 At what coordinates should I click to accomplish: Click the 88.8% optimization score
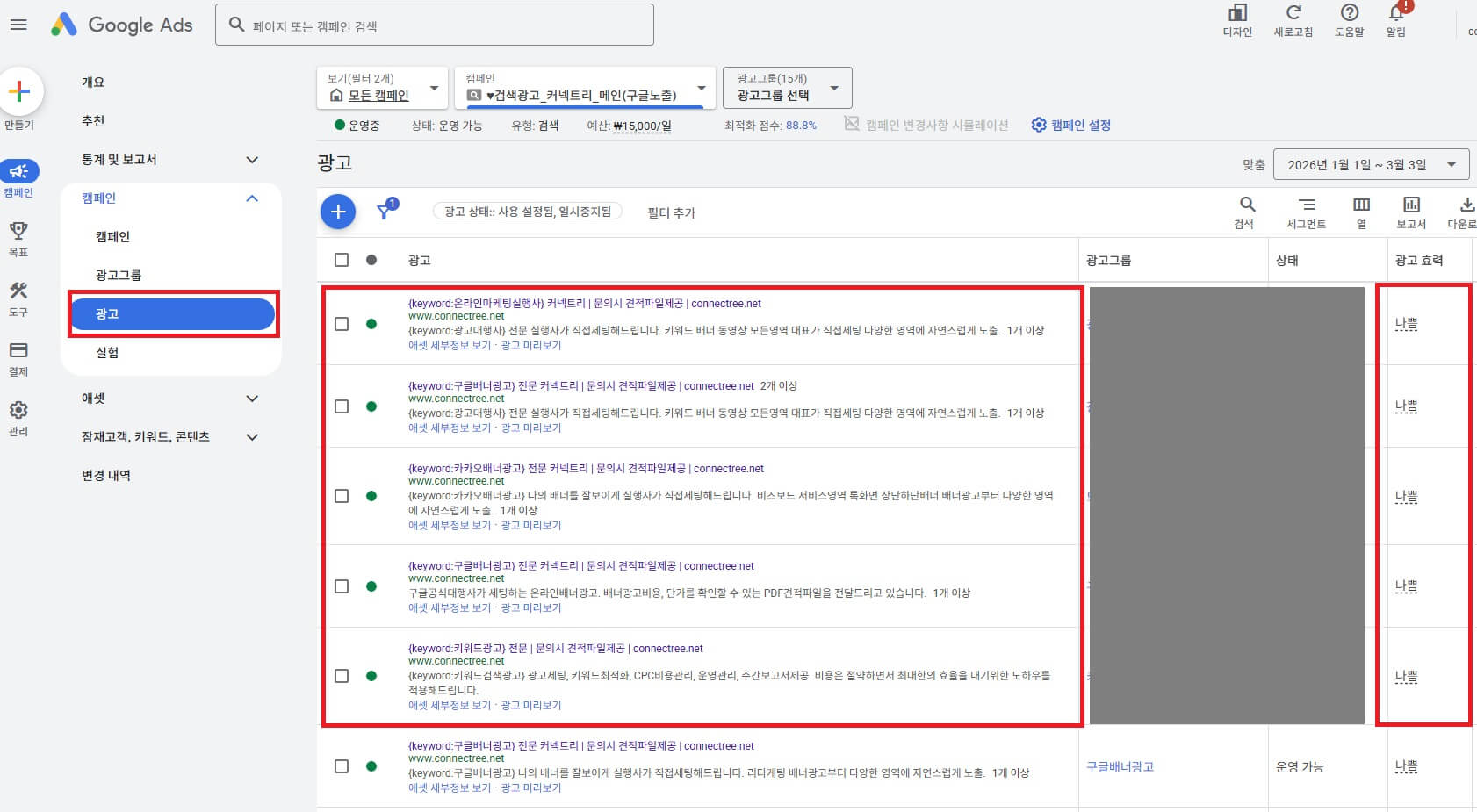coord(801,126)
